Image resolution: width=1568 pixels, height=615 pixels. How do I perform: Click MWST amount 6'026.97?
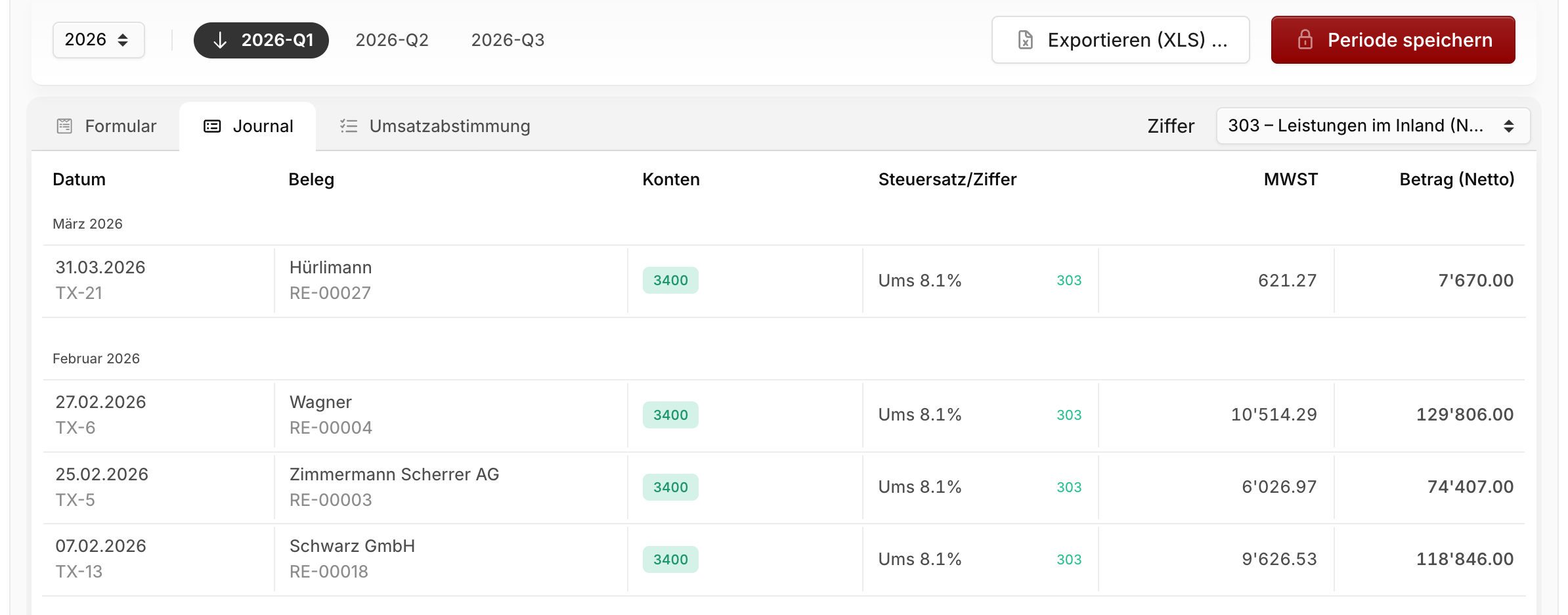tap(1279, 487)
